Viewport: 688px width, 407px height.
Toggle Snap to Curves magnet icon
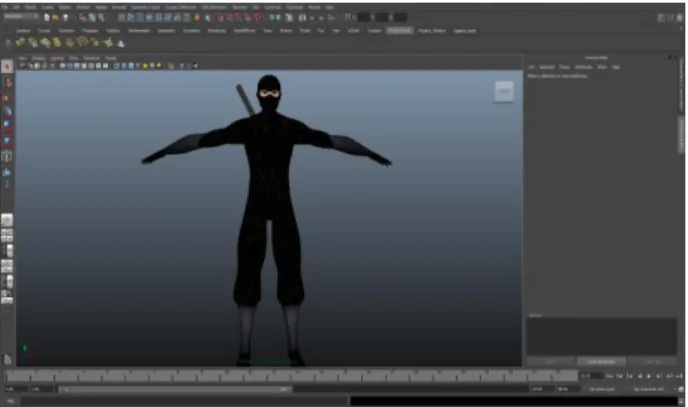(x=229, y=18)
